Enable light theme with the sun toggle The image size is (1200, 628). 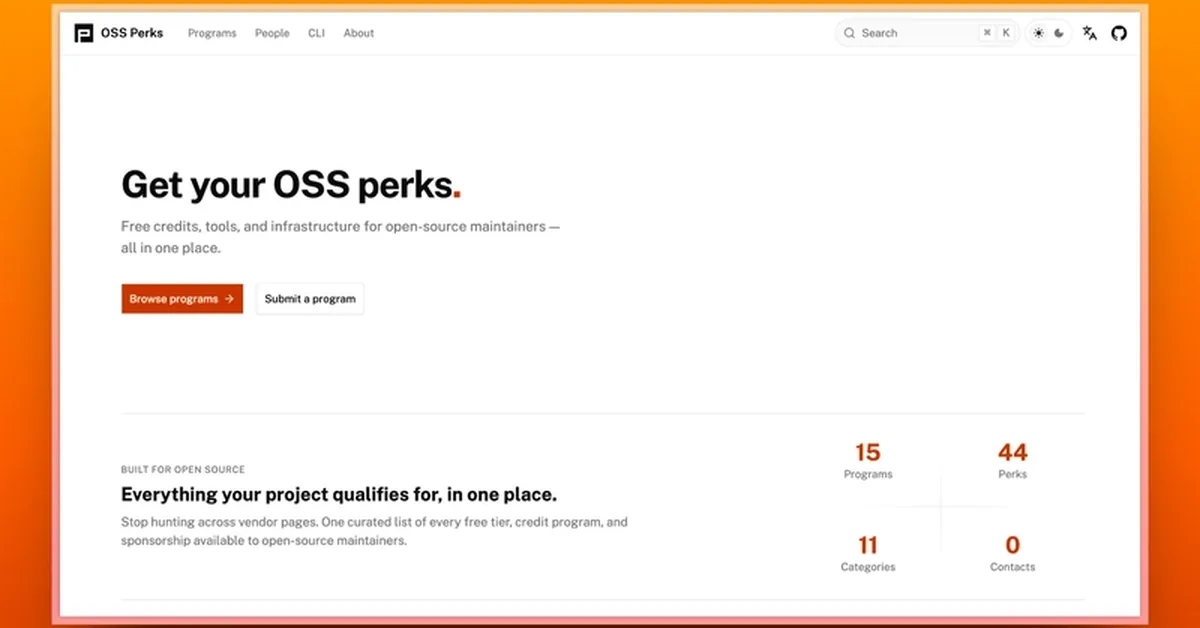click(x=1038, y=32)
